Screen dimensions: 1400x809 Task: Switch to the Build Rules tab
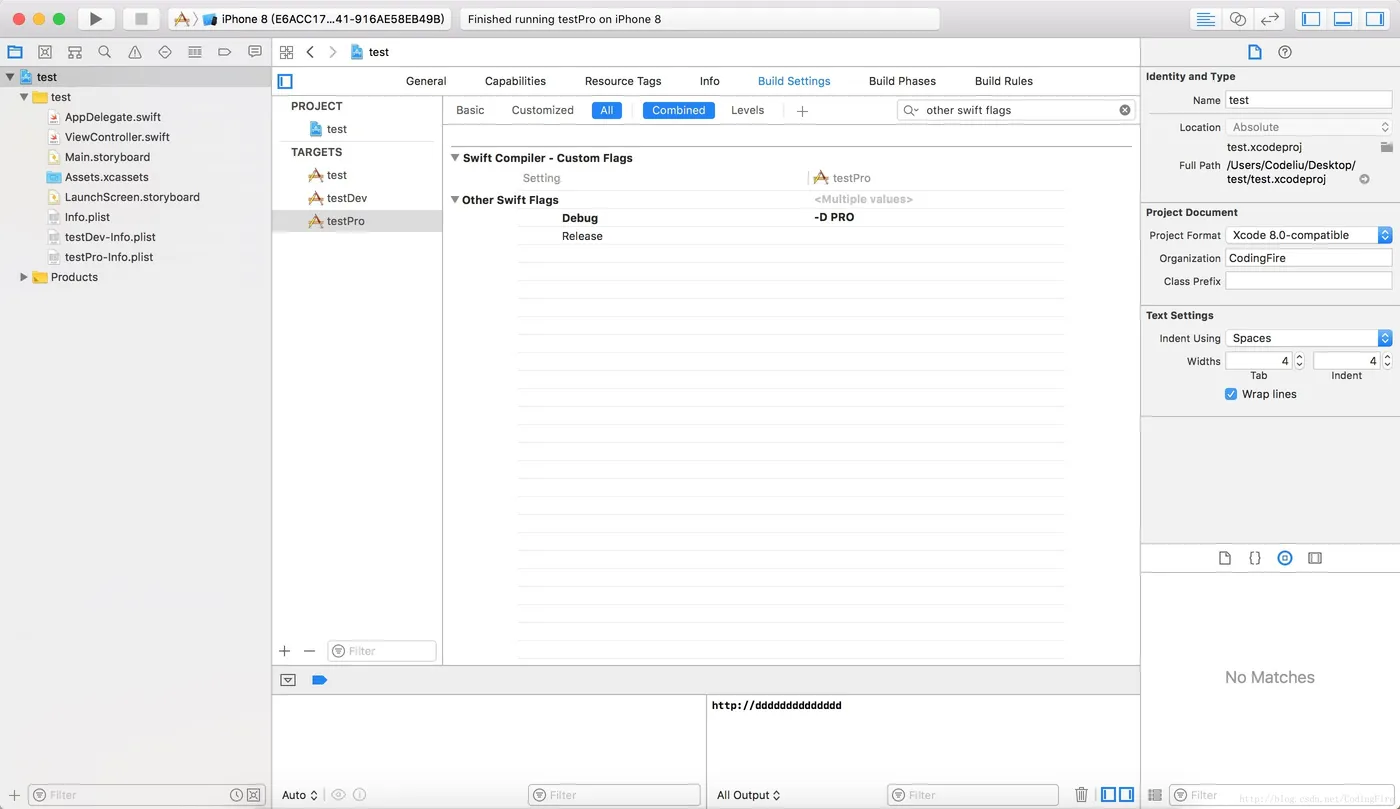coord(1004,81)
